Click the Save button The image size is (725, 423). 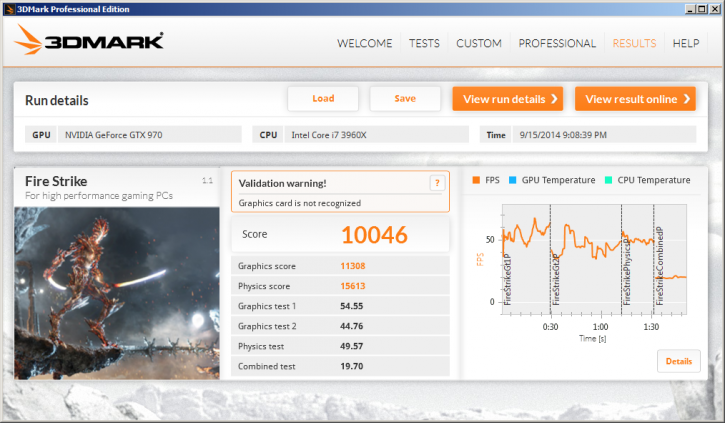pos(405,98)
